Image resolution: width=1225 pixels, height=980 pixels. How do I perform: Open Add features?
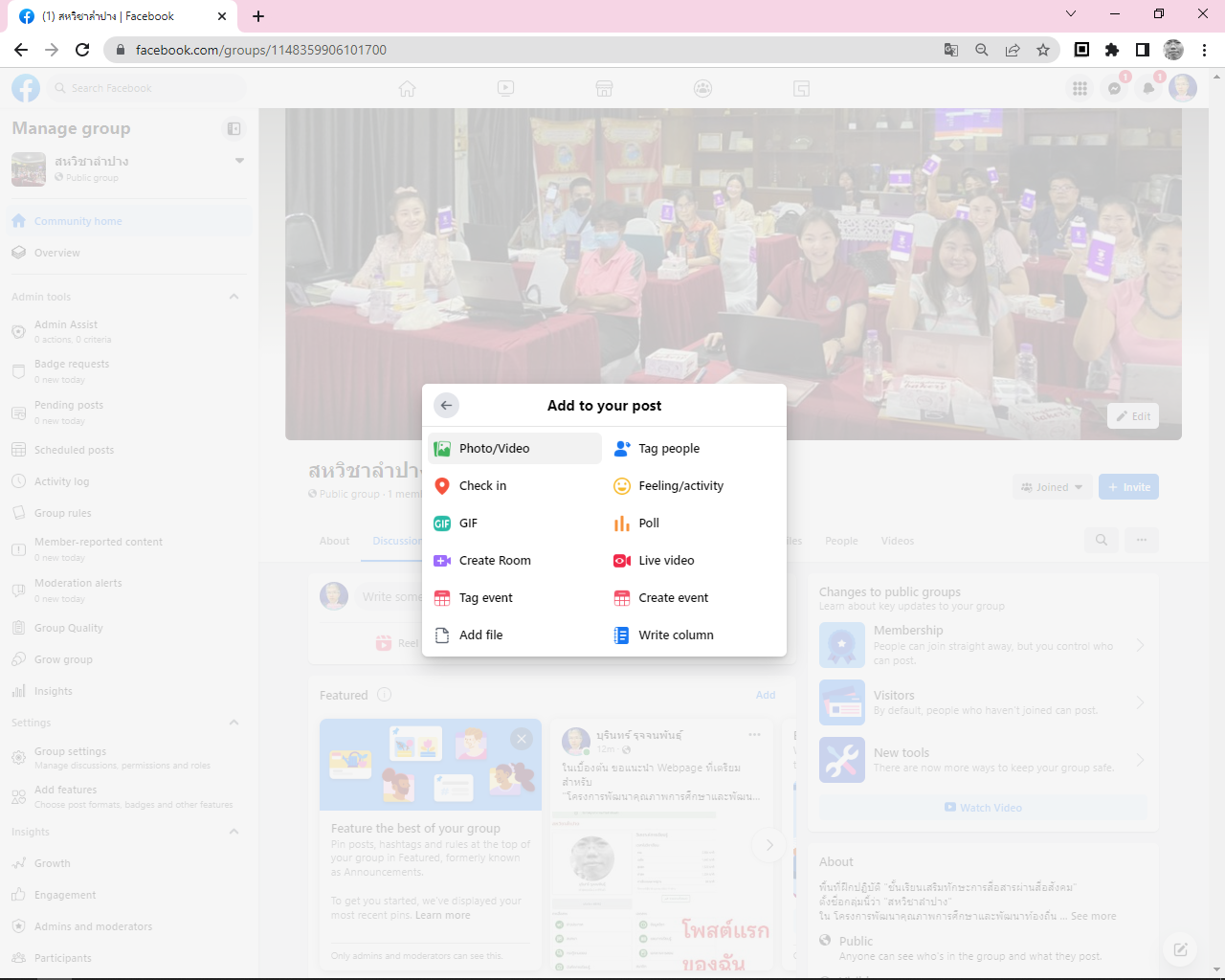(129, 797)
